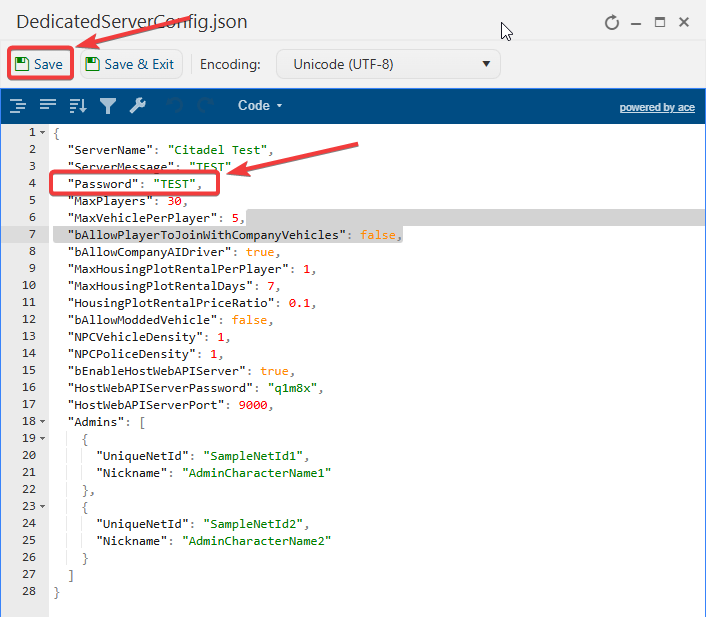Click the refresh icon in the title bar
This screenshot has width=706, height=617.
612,22
